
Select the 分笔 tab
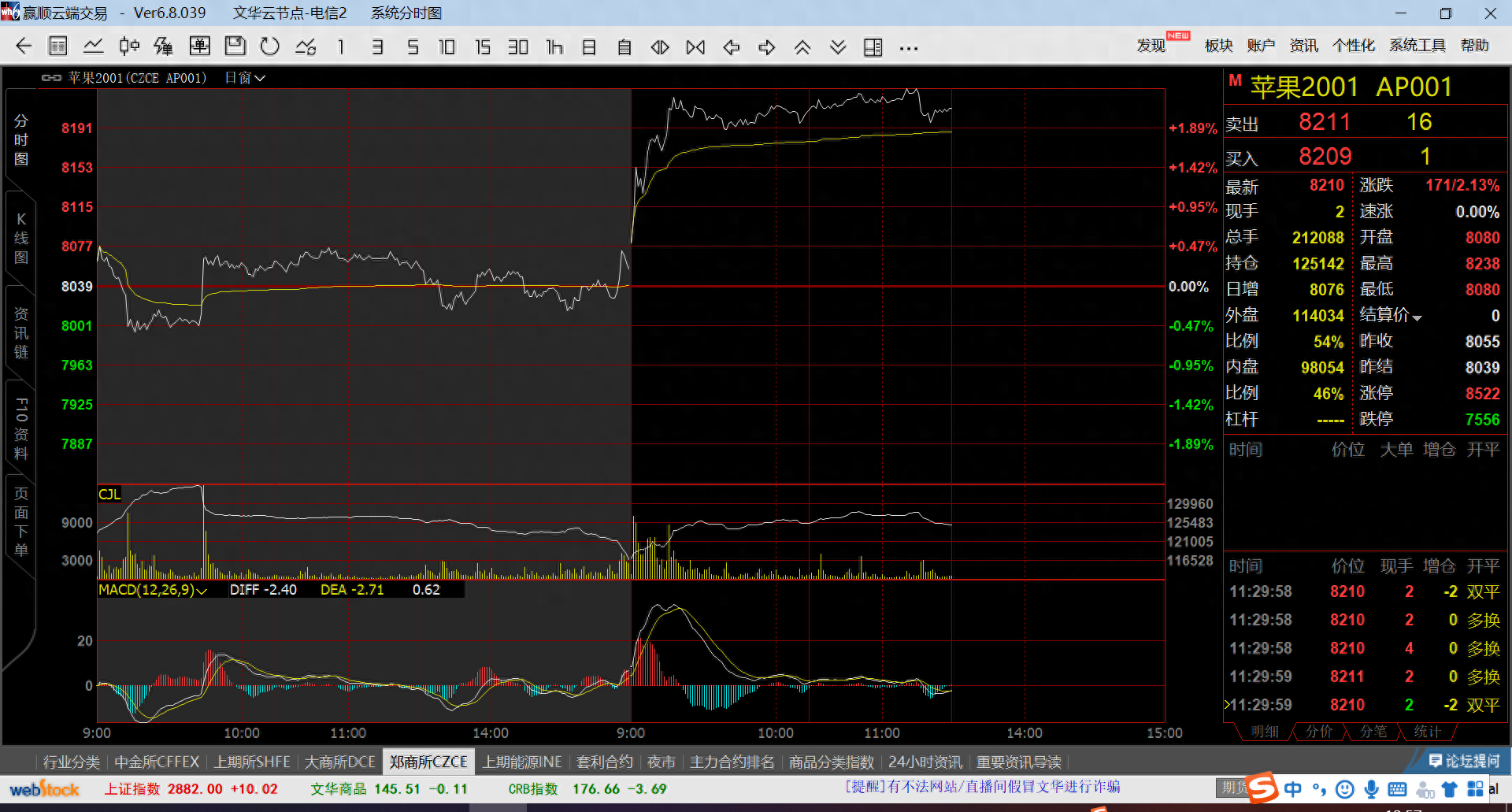[x=1373, y=732]
